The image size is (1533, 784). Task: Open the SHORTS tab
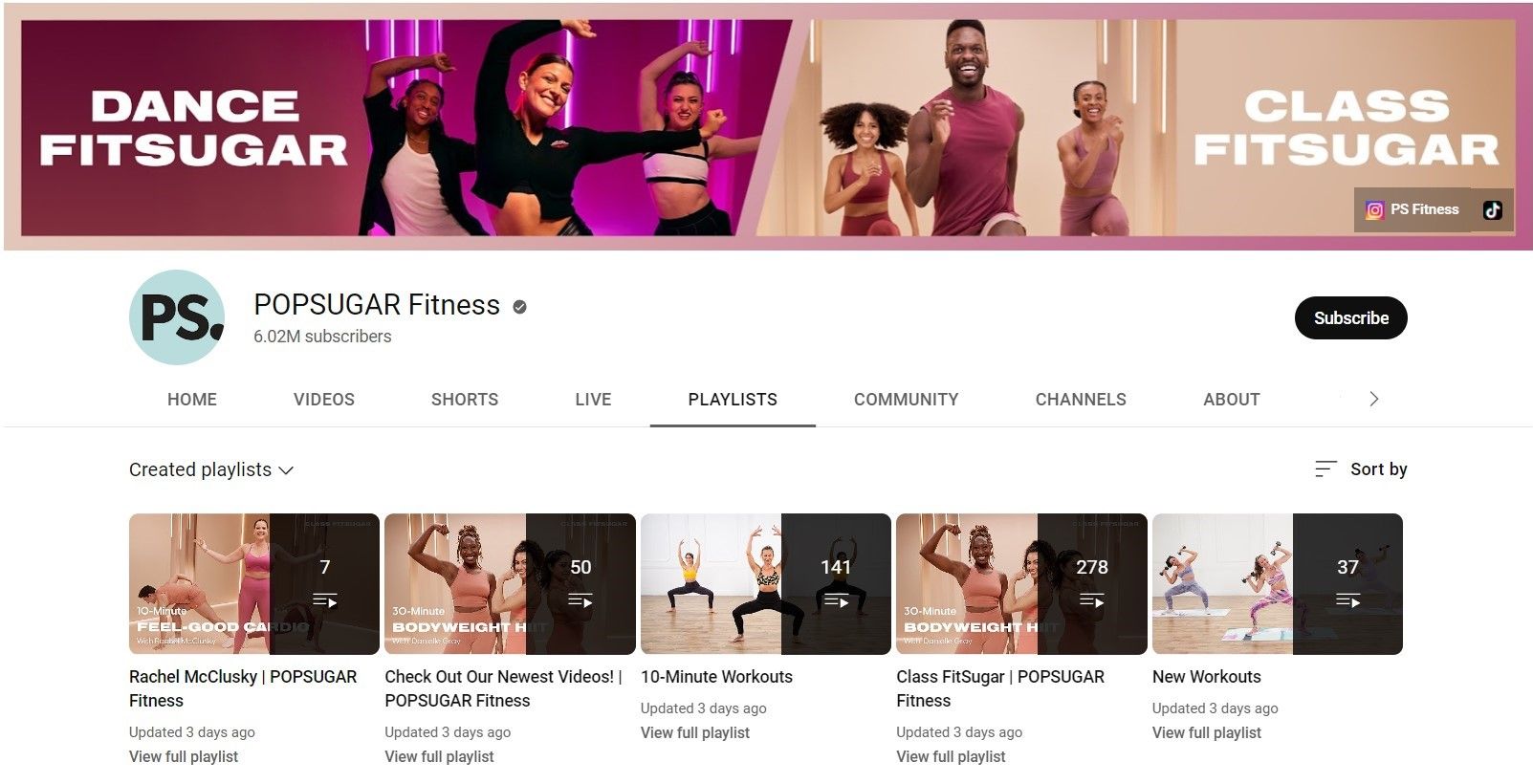coord(465,400)
